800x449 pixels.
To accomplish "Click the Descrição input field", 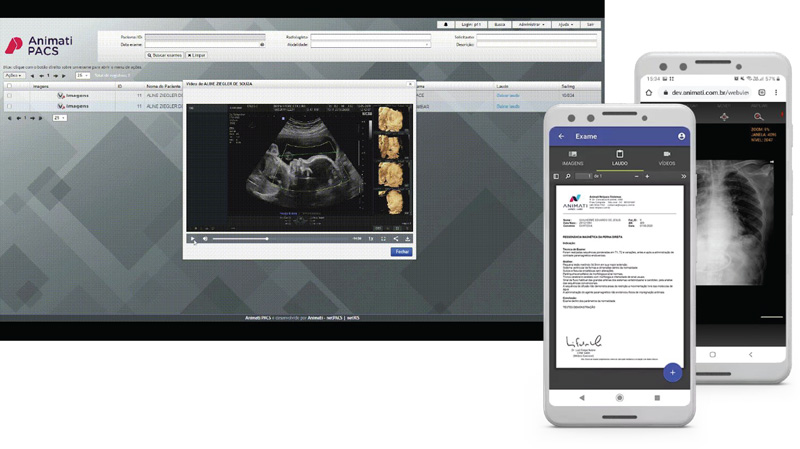I will [536, 44].
